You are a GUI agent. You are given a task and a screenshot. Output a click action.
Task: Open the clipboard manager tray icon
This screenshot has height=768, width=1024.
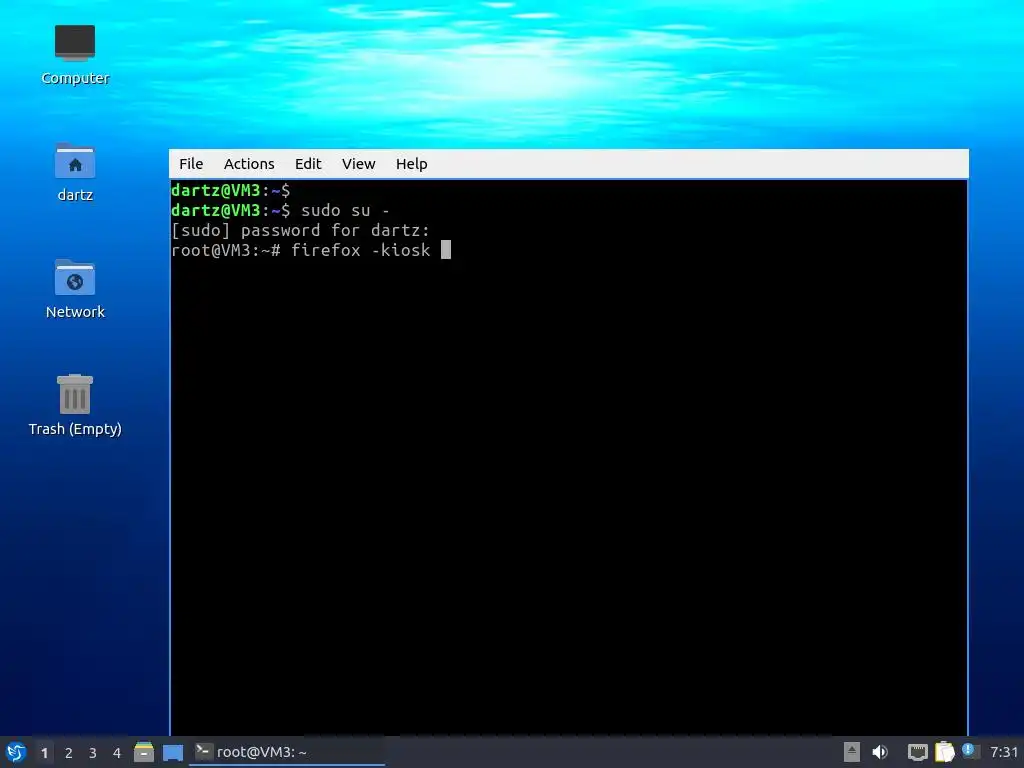tap(944, 752)
